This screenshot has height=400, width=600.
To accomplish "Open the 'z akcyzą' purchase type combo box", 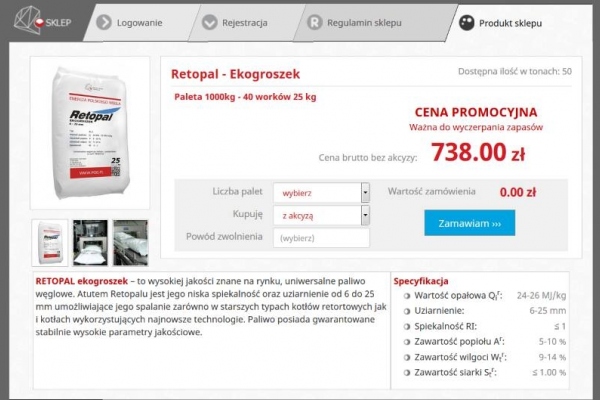I will pyautogui.click(x=321, y=215).
